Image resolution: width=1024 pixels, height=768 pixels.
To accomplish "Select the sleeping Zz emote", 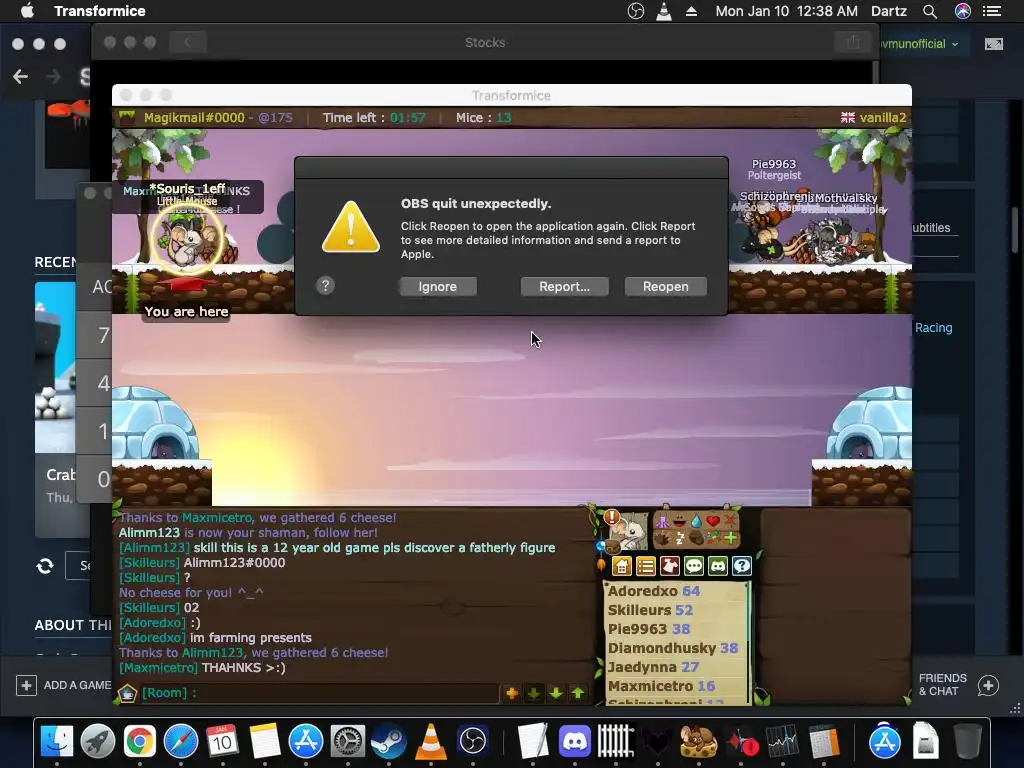I will point(679,538).
